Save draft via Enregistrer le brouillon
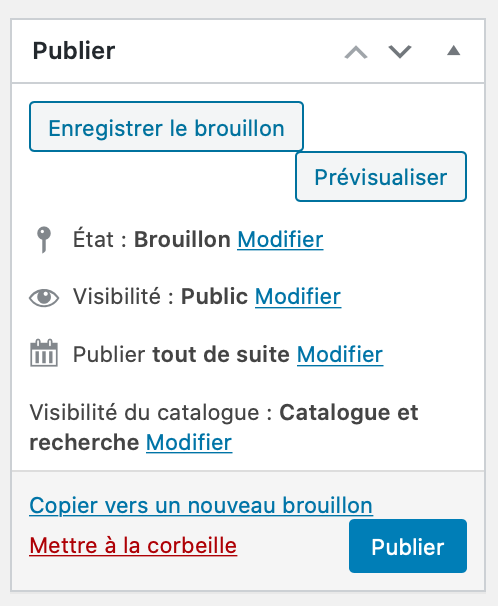The image size is (498, 606). click(x=167, y=126)
